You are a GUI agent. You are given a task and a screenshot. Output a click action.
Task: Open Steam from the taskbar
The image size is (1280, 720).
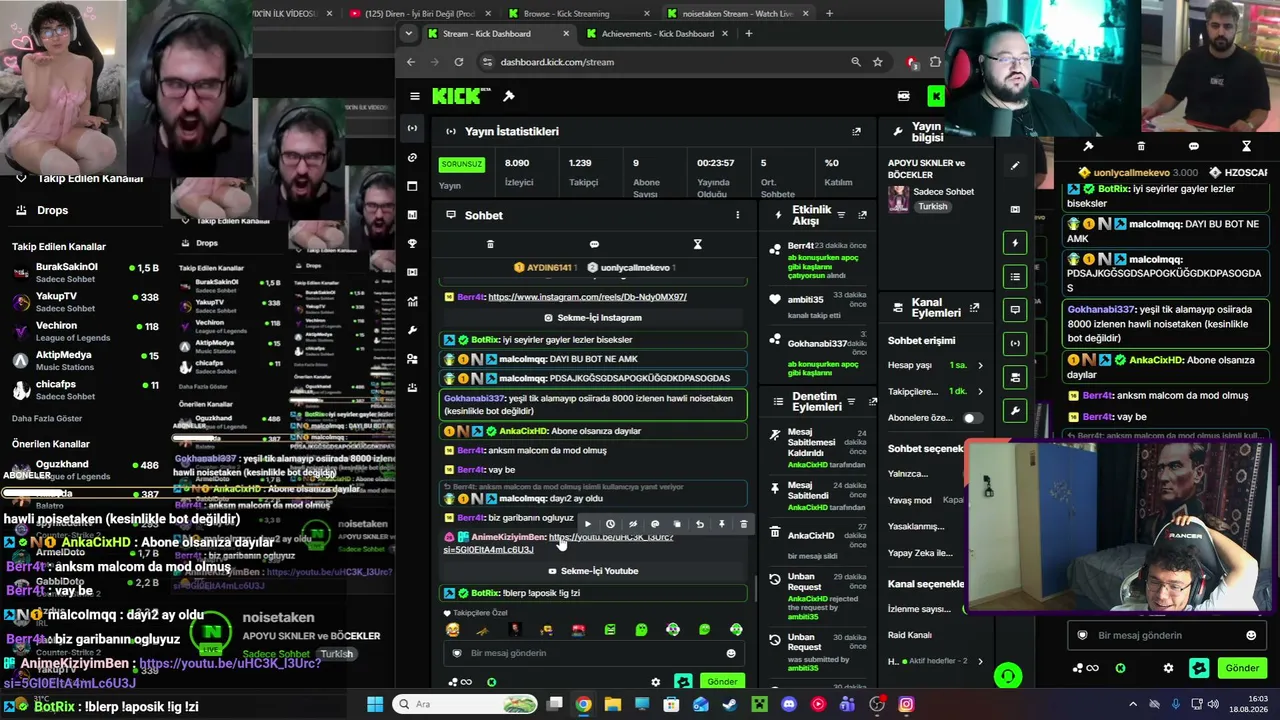[729, 704]
